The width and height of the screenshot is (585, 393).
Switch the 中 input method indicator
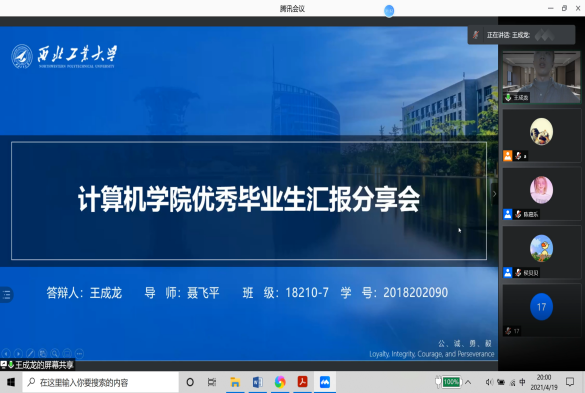click(522, 382)
